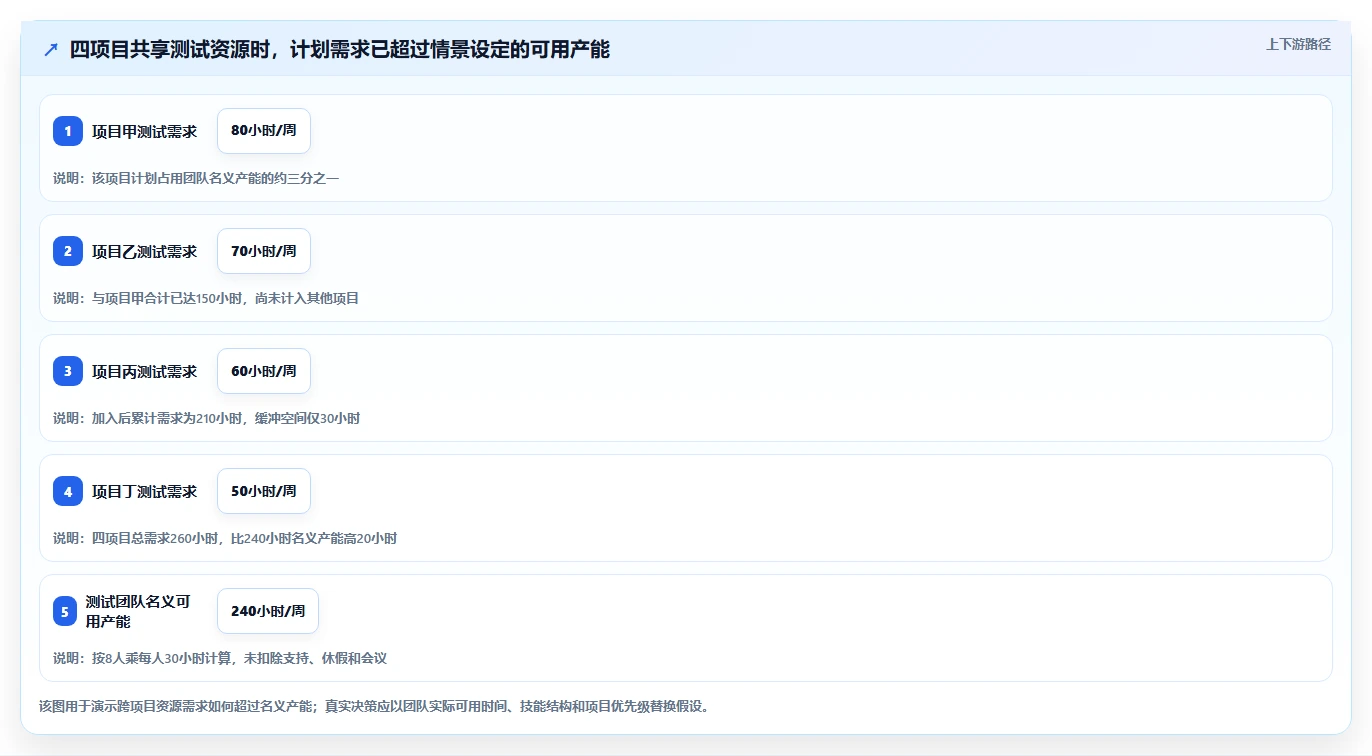
Task: Select step badge 2 for 项目乙
Action: click(x=68, y=251)
